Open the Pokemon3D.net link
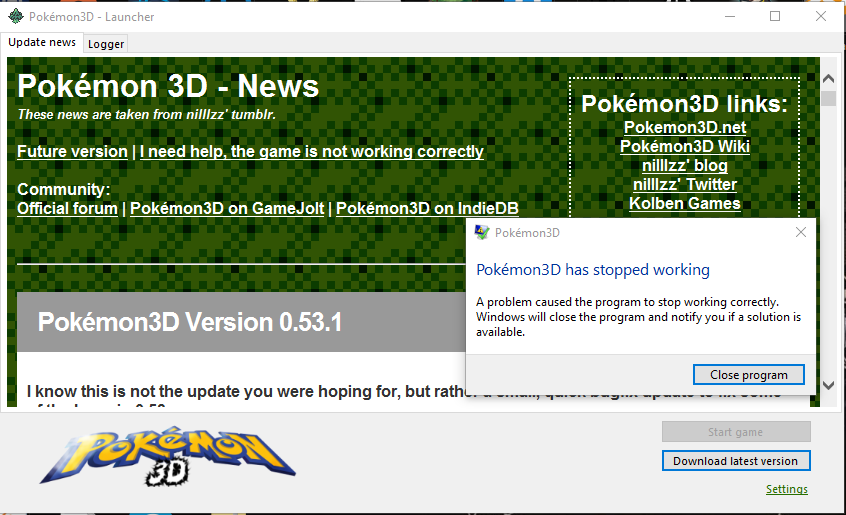Screen dimensions: 846x515 point(685,127)
